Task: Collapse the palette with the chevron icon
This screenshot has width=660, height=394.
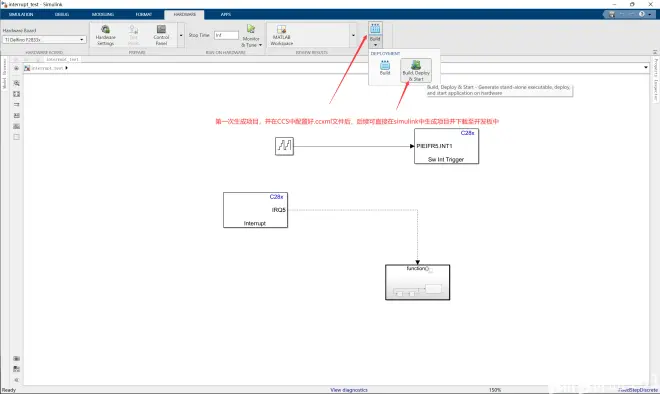Action: pyautogui.click(x=16, y=380)
